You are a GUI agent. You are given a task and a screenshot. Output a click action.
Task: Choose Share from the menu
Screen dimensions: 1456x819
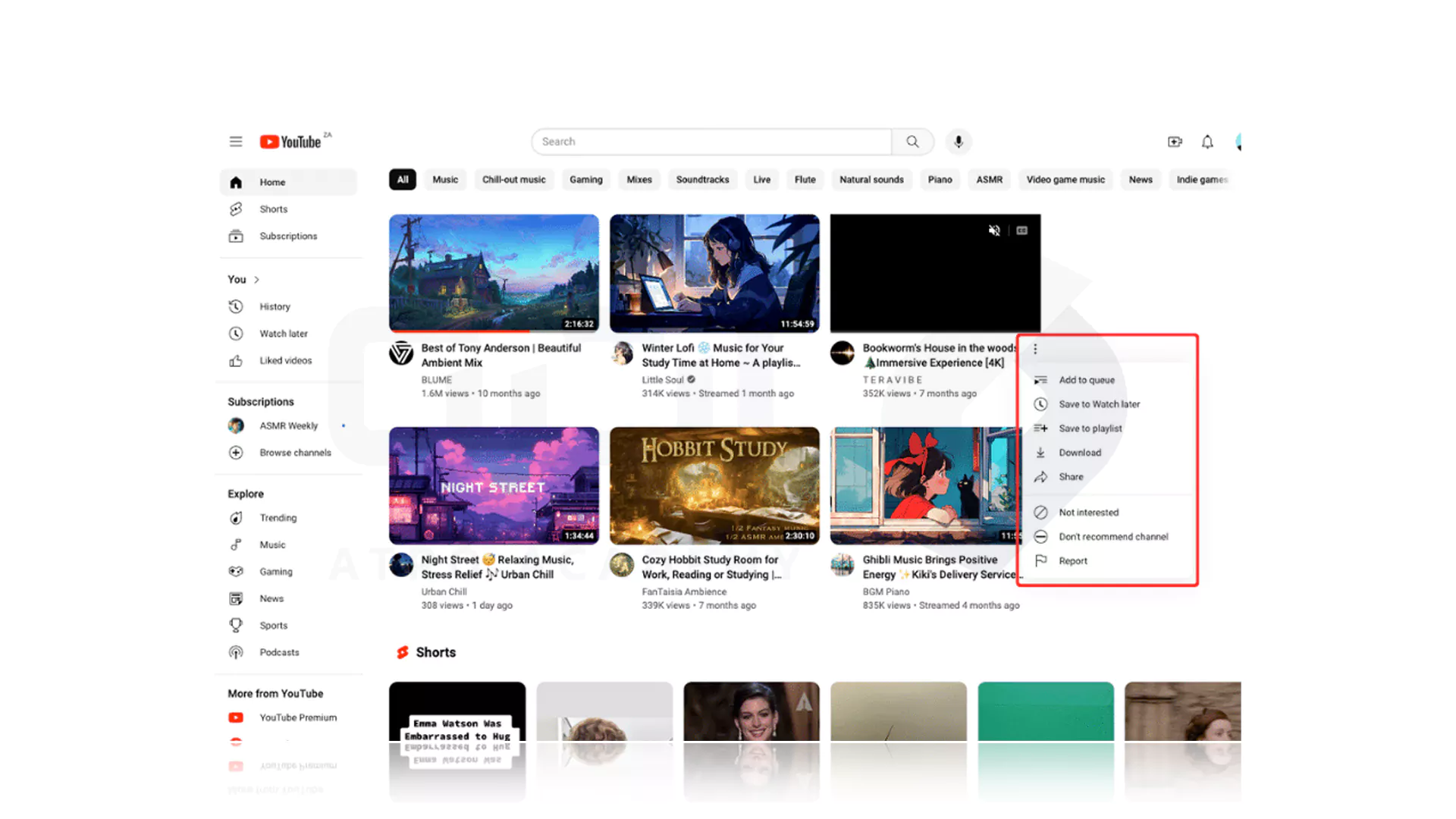[1108, 477]
